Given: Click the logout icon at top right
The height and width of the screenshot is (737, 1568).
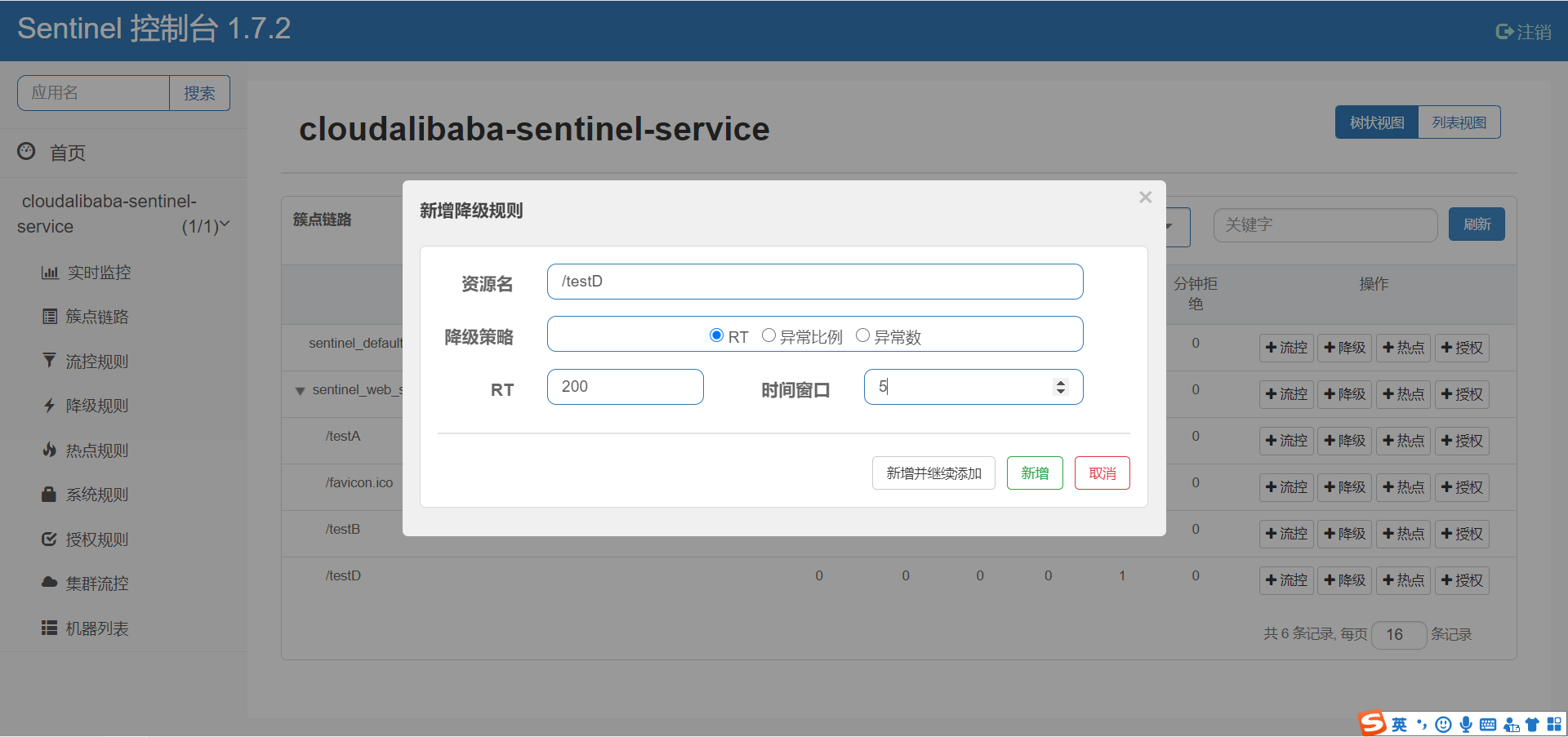Looking at the screenshot, I should click(1504, 32).
